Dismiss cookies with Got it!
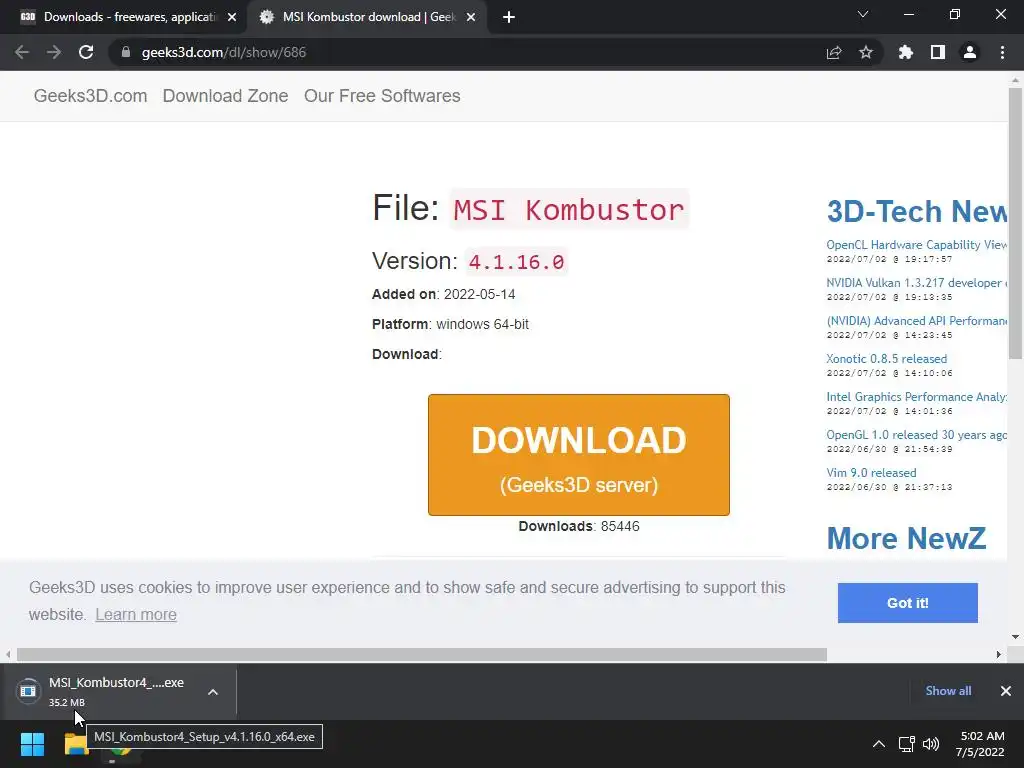This screenshot has width=1024, height=768. 908,603
